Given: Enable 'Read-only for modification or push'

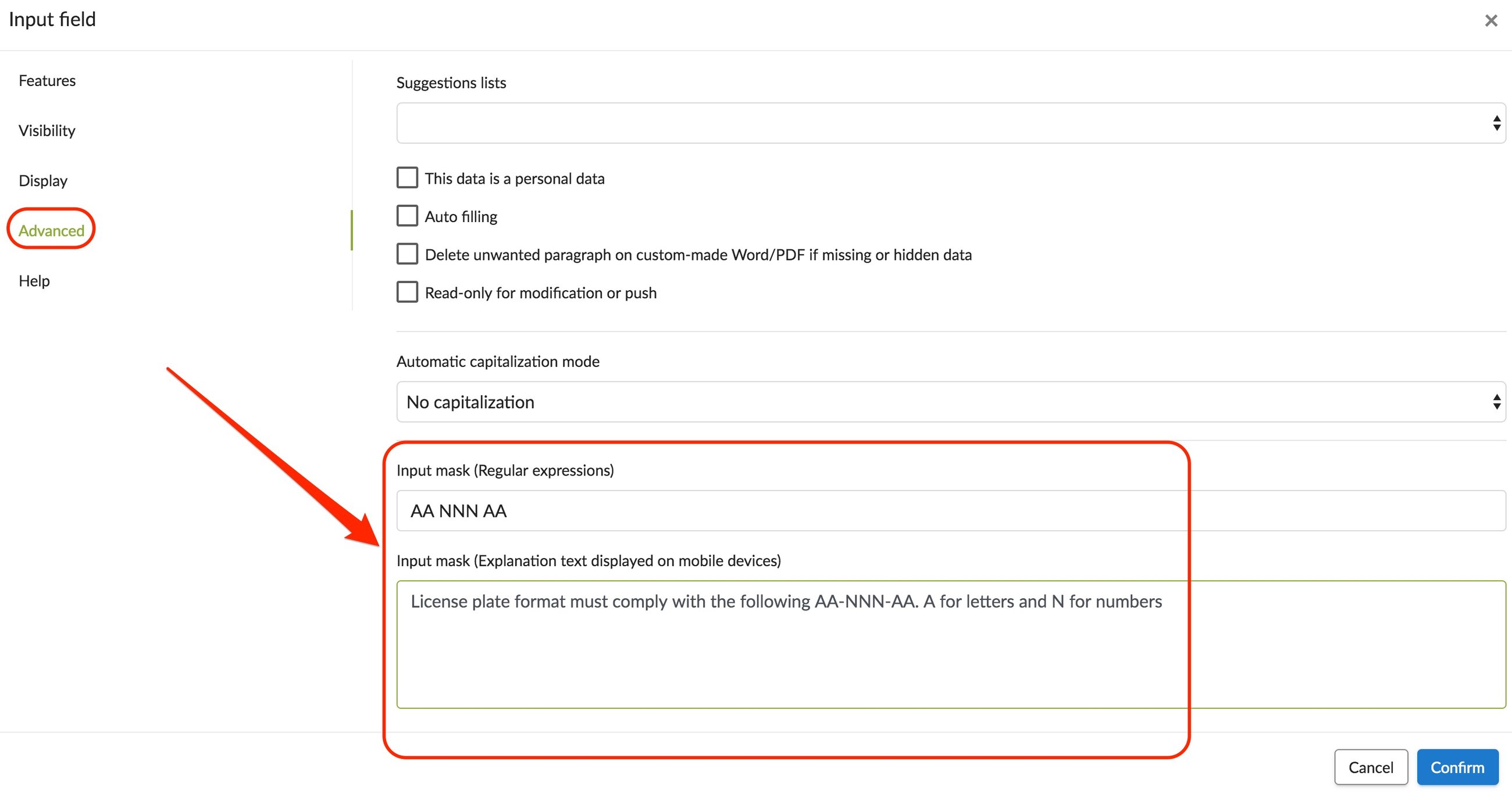Looking at the screenshot, I should (x=406, y=292).
